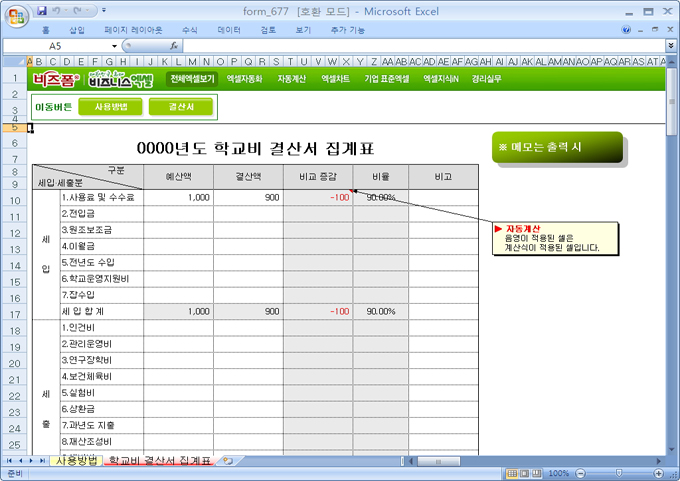This screenshot has height=481, width=680.
Task: Click the green 사용방법 button
Action: (x=111, y=107)
